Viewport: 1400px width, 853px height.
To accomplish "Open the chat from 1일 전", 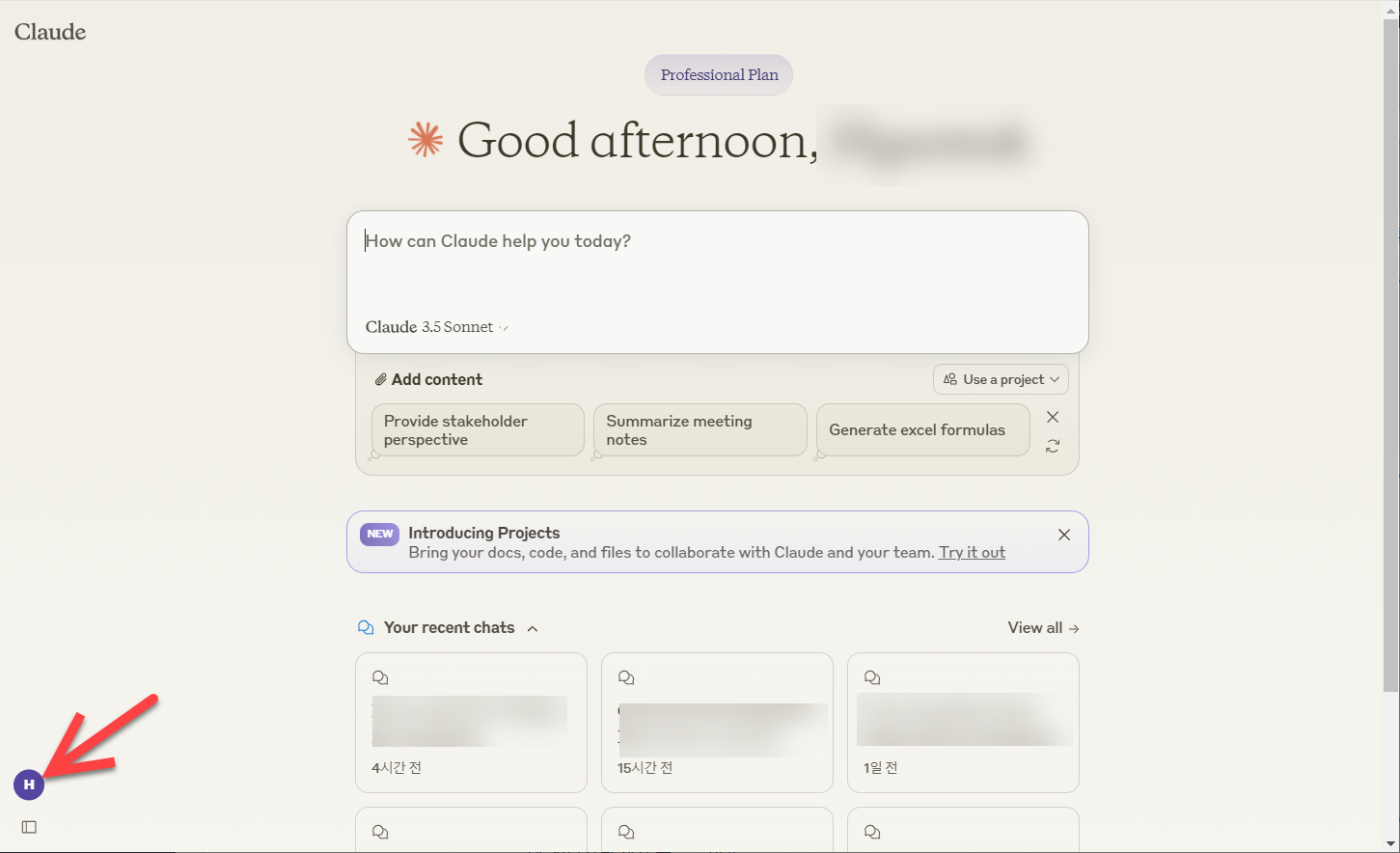I will 963,723.
